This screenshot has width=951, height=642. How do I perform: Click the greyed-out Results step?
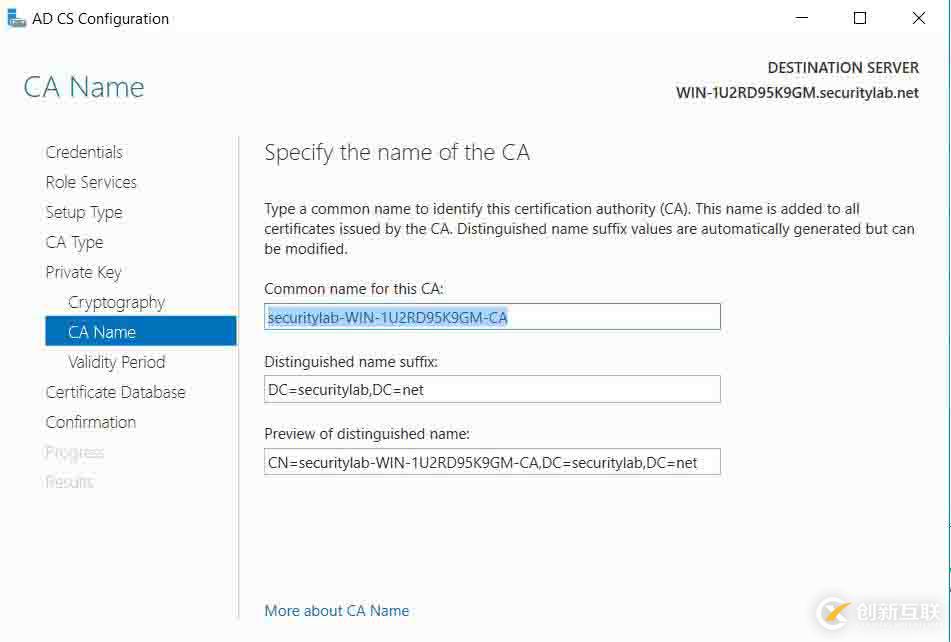[x=69, y=482]
